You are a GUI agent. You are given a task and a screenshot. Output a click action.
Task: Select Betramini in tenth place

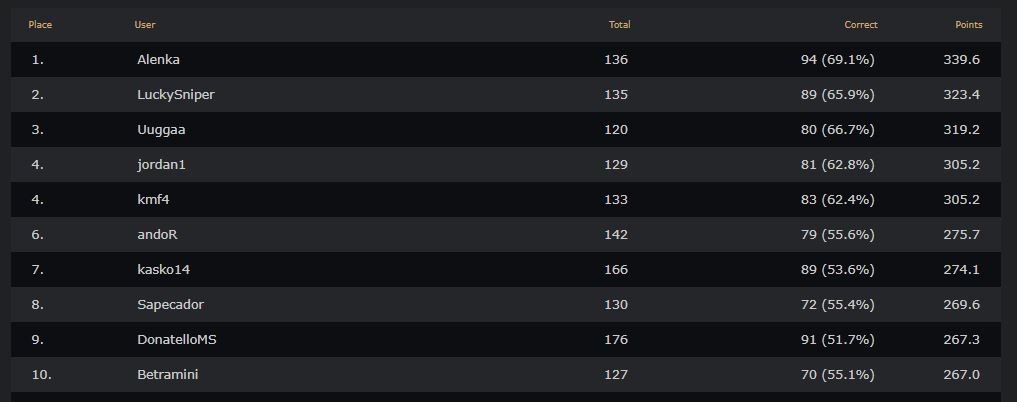click(x=167, y=375)
